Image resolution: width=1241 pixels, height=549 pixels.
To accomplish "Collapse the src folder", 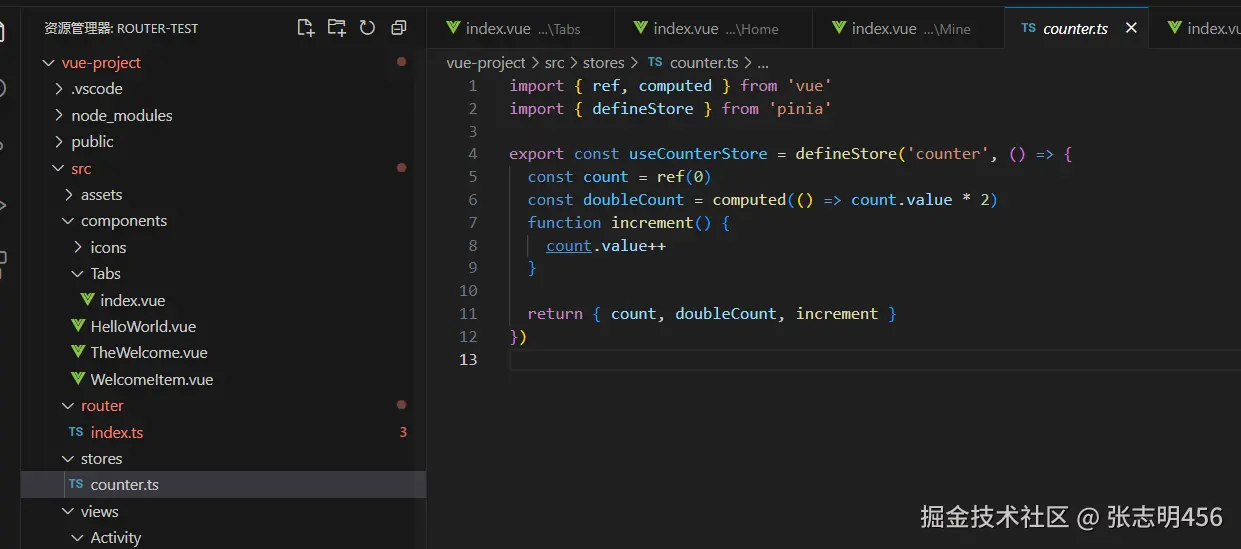I will tap(59, 168).
